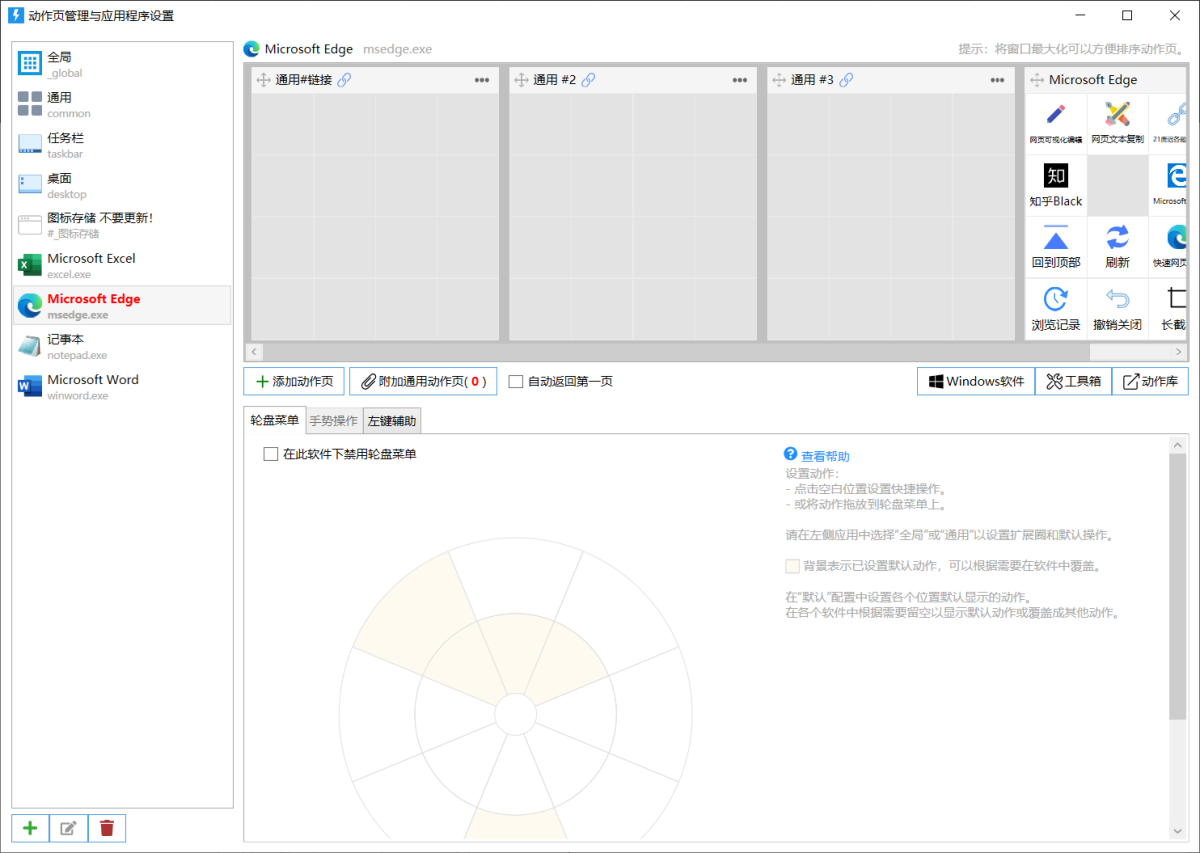Click the blue help question-mark icon
Viewport: 1200px width, 853px height.
pyautogui.click(x=791, y=454)
